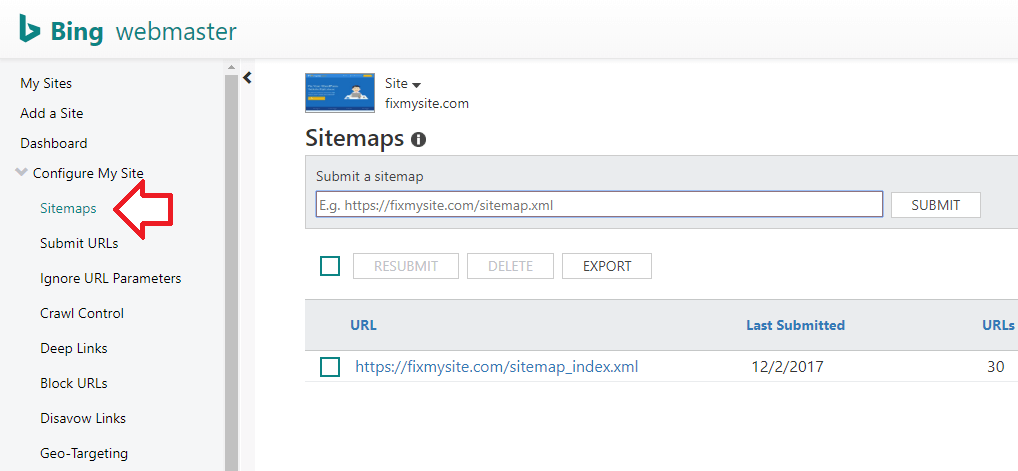Screen dimensions: 1018x471
Task: Sort by the URL column header
Action: (364, 325)
